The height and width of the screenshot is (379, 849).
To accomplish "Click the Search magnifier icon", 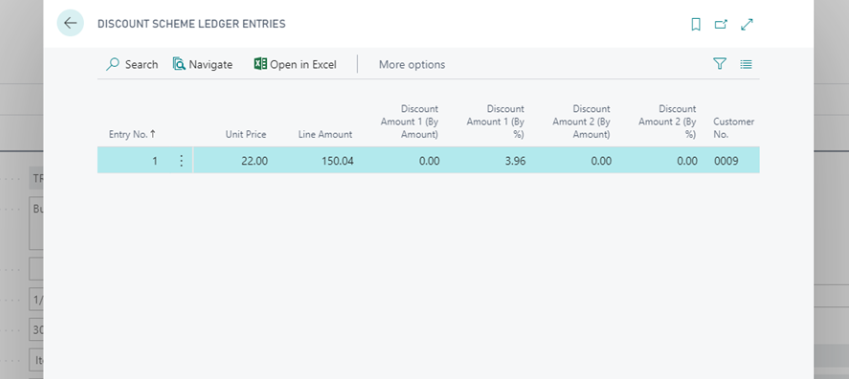I will [x=113, y=64].
